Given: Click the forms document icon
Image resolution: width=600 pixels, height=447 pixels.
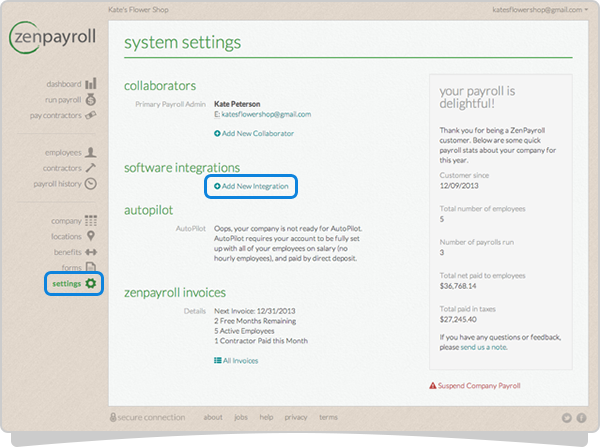Looking at the screenshot, I should 91,267.
